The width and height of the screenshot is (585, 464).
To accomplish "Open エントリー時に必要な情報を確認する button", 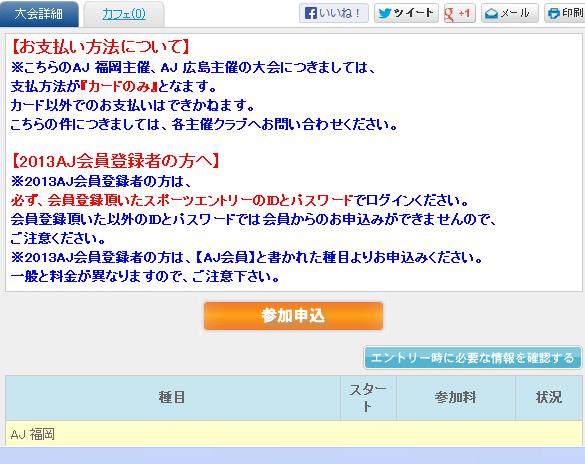I will coord(473,358).
